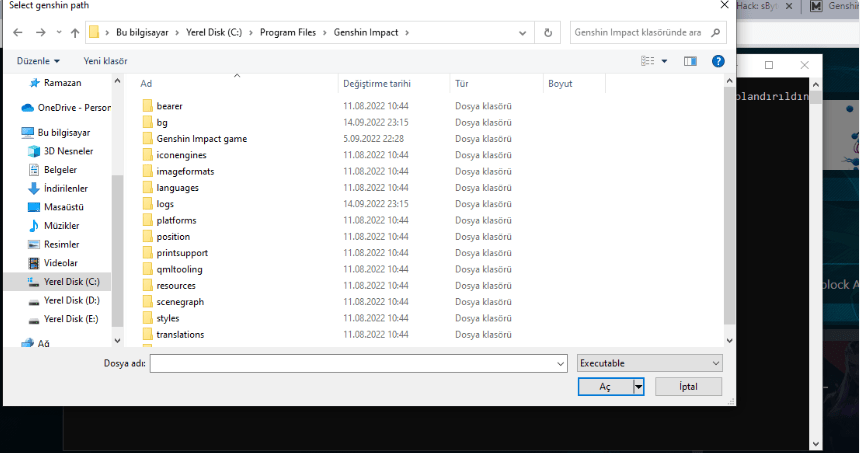Open the help question mark icon
The width and height of the screenshot is (860, 453).
pos(718,61)
